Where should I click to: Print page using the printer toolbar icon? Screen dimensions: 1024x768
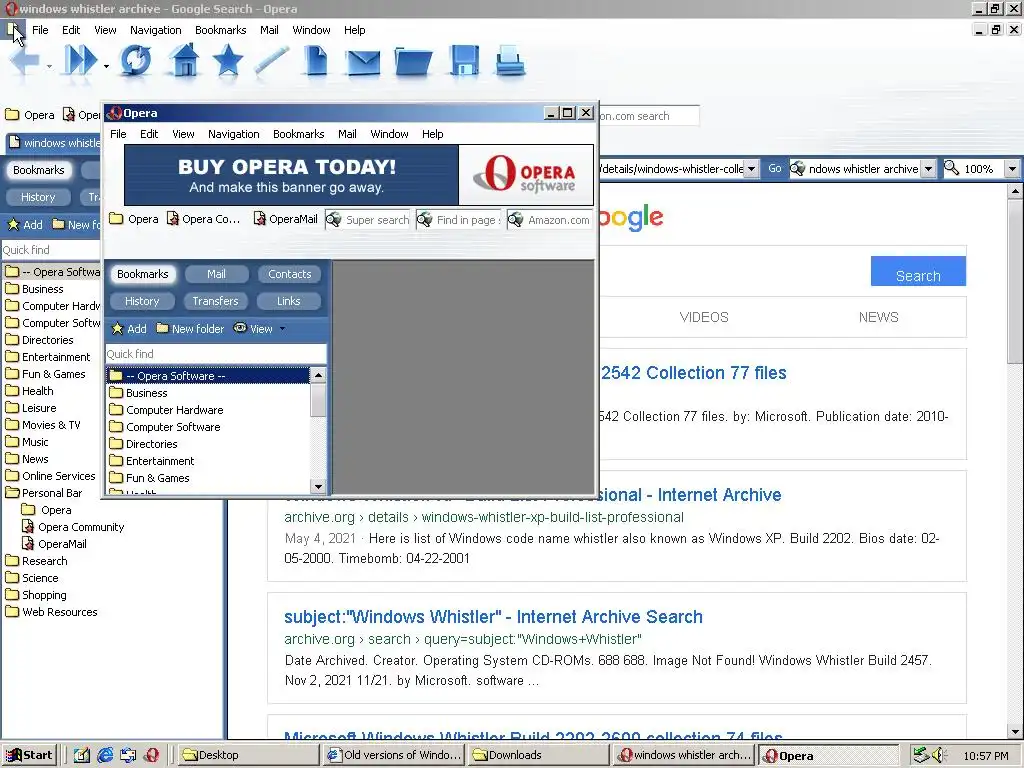point(510,61)
